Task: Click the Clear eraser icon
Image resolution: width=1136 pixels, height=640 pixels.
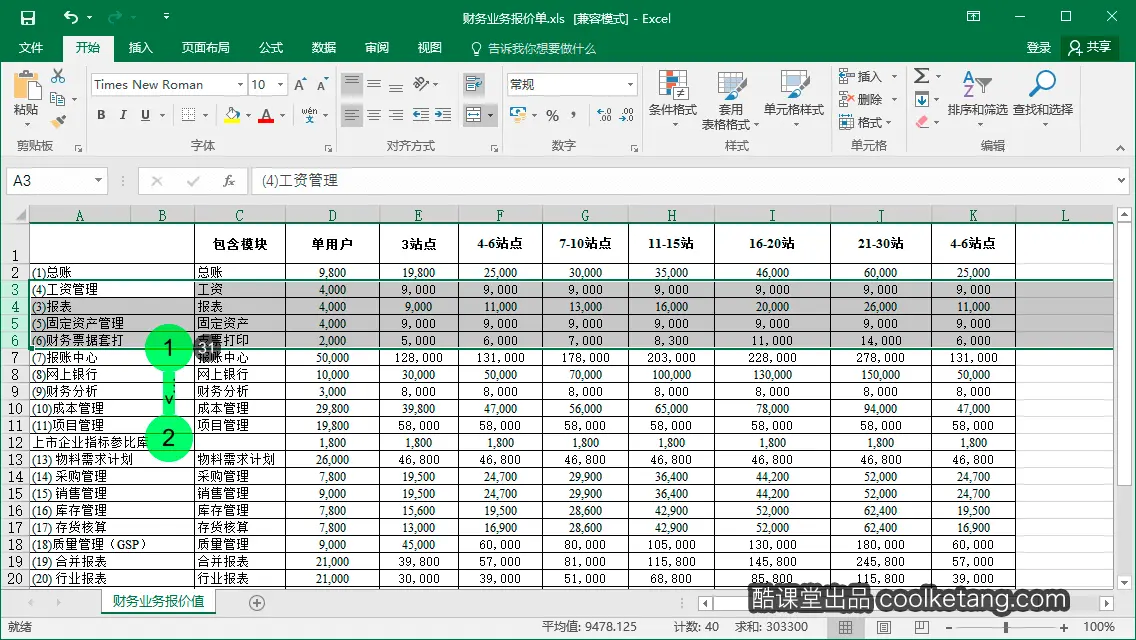Action: tap(922, 122)
